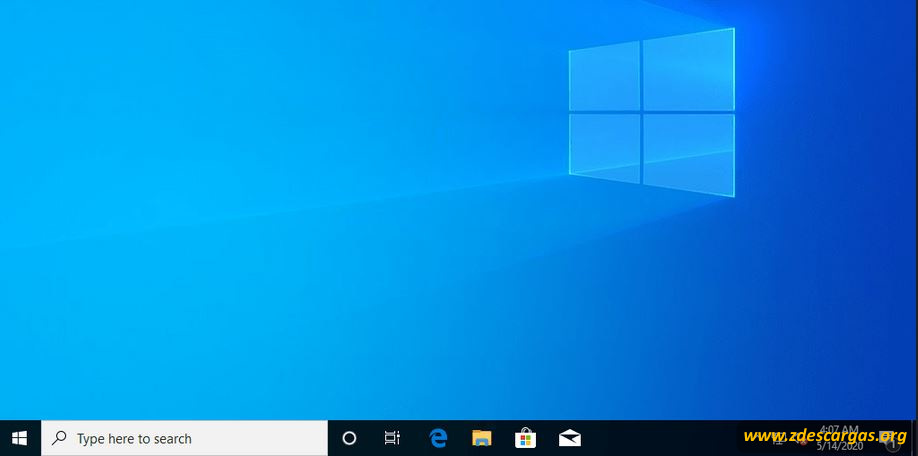Open Task View on the taskbar
Viewport: 918px width, 456px height.
click(x=392, y=438)
